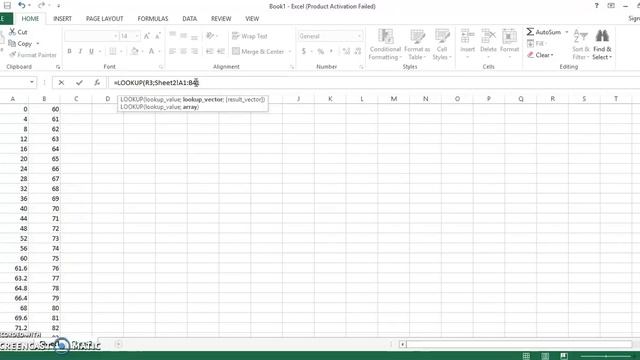Image resolution: width=640 pixels, height=360 pixels.
Task: Add a new sheet with plus button
Action: click(x=118, y=344)
